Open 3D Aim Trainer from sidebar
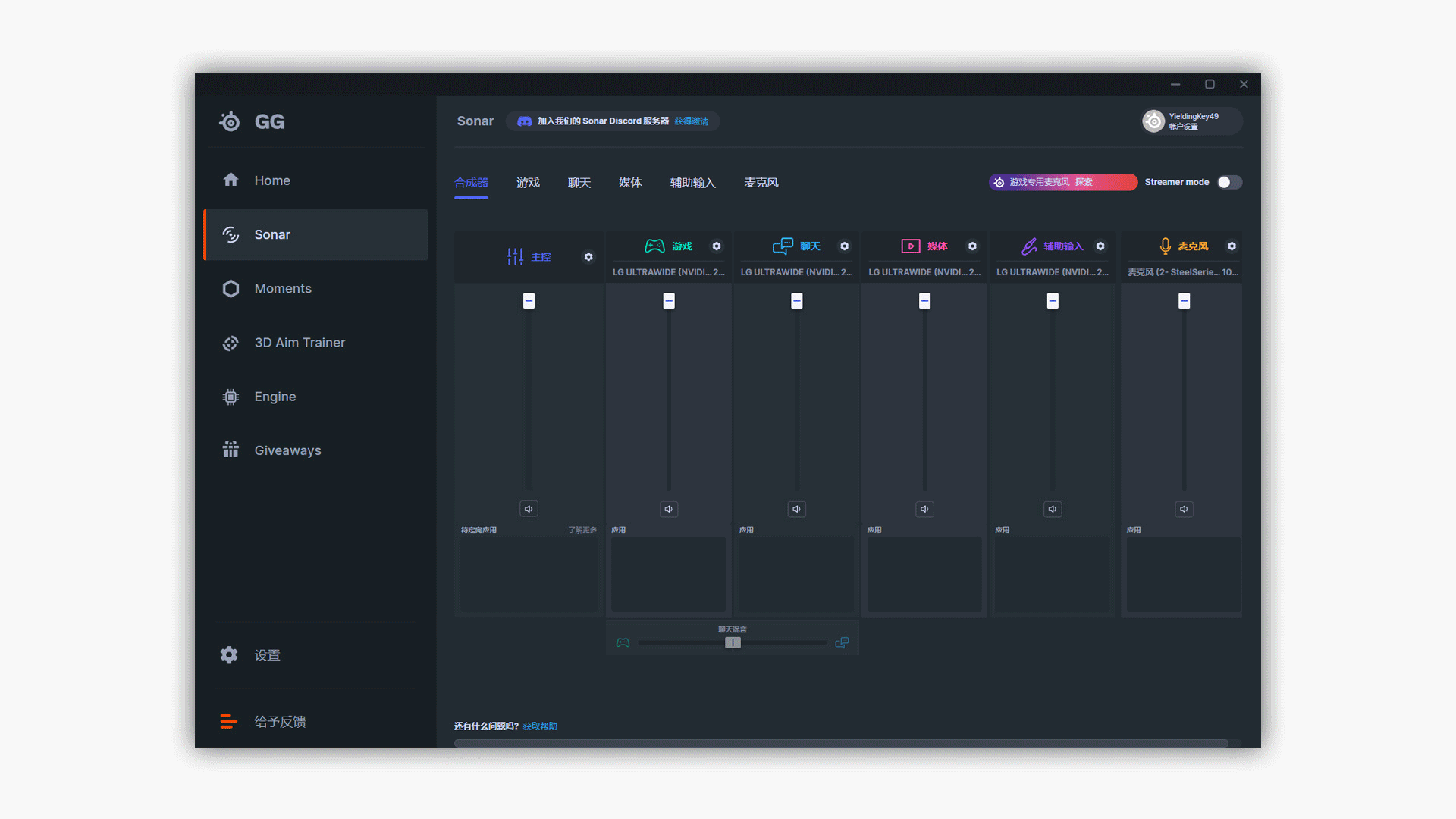1456x819 pixels. [315, 342]
